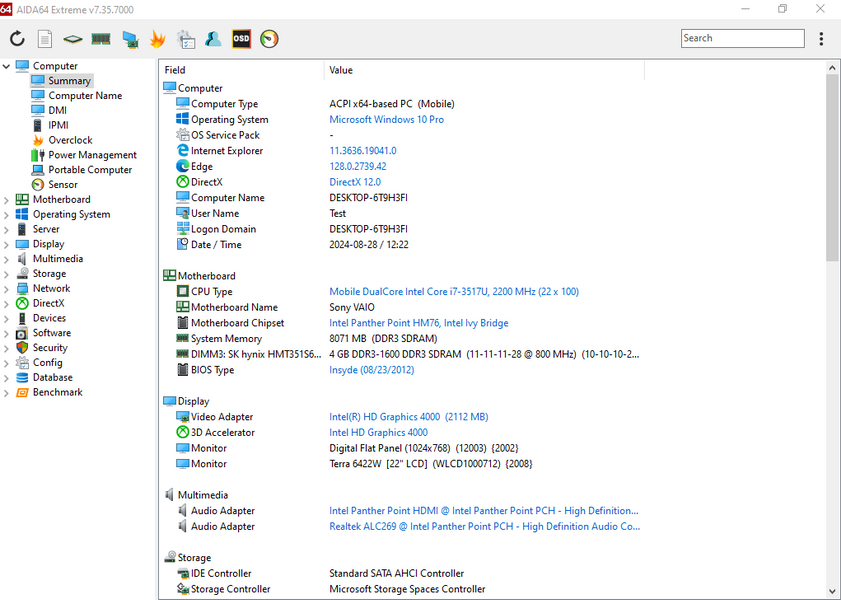
Task: Click the user account toolbar icon
Action: tap(213, 39)
